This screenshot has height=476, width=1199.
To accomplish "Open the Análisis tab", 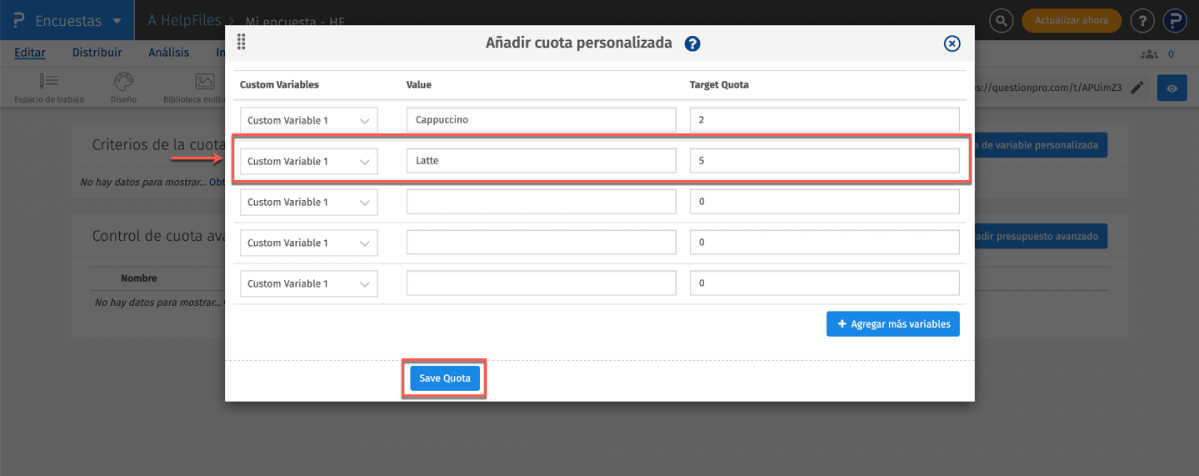I will 169,53.
